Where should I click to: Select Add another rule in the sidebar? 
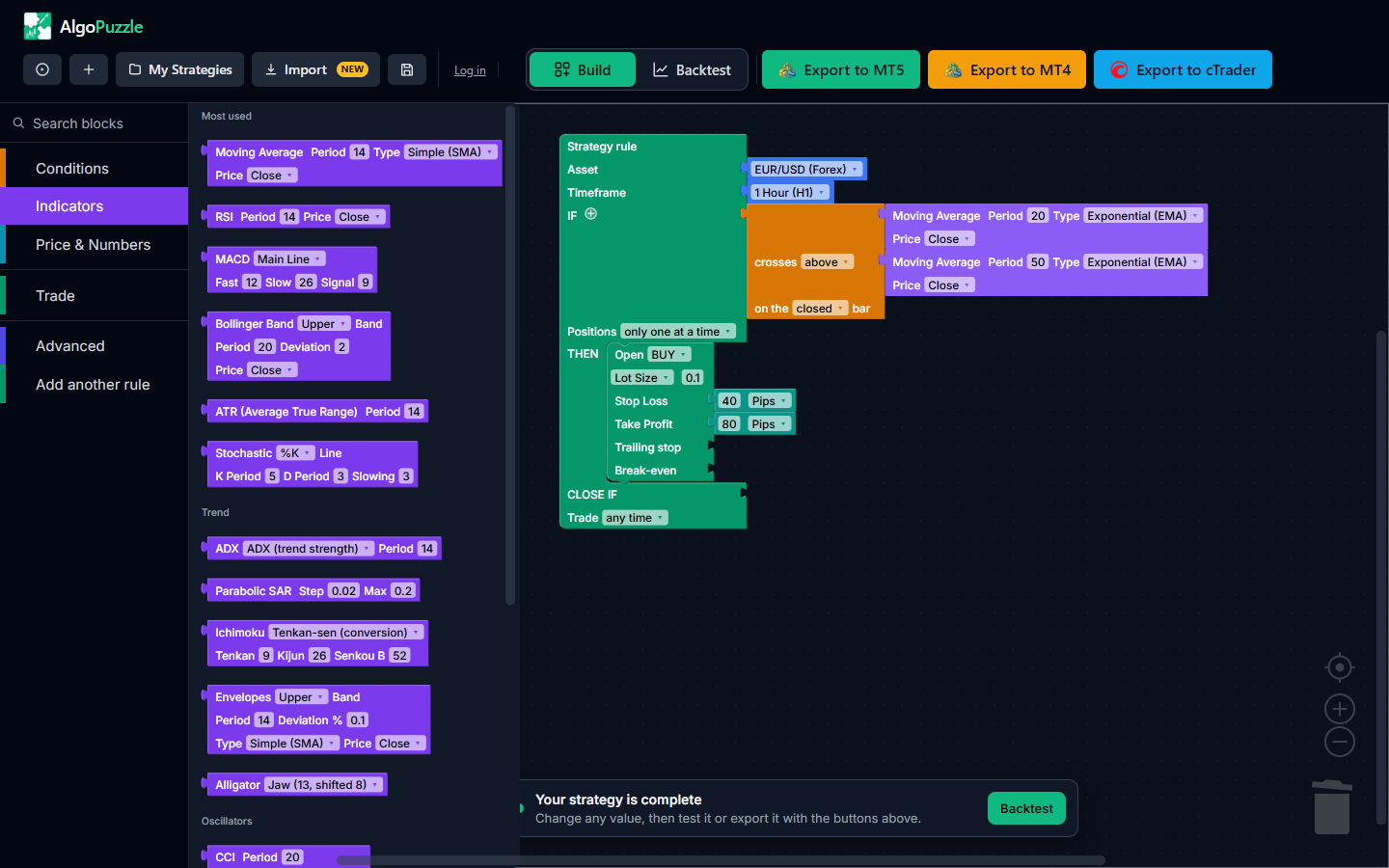pos(94,384)
